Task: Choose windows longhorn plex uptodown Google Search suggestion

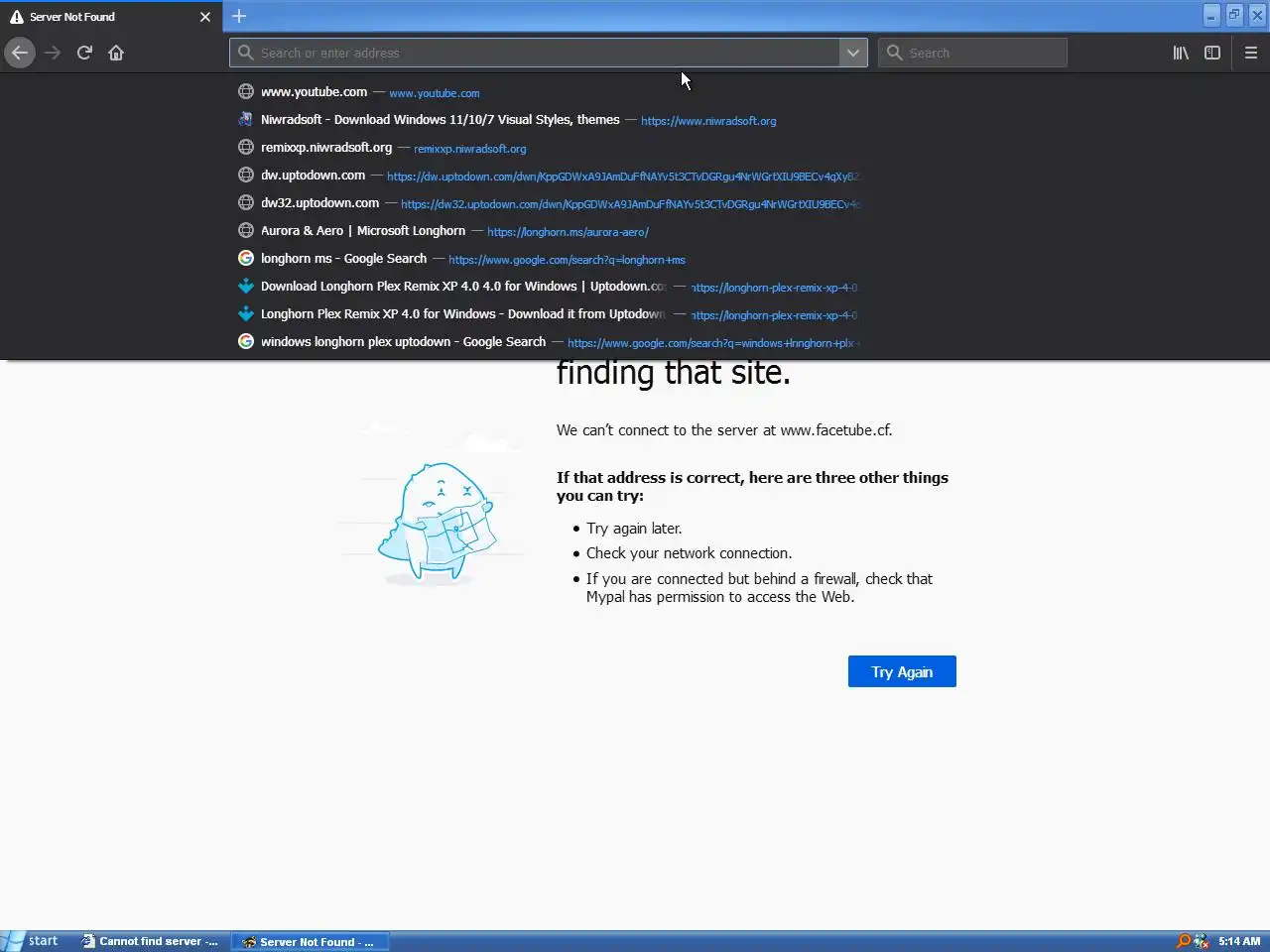Action: (549, 341)
